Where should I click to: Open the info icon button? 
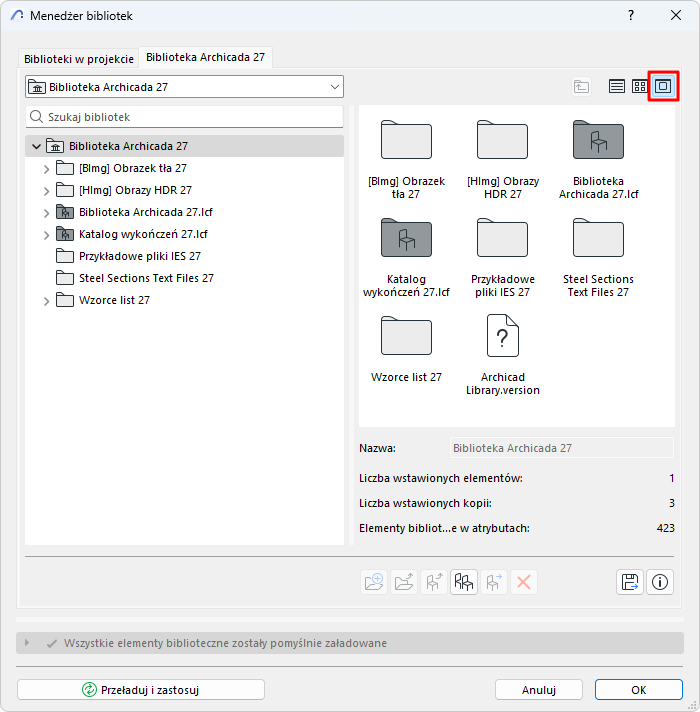pos(660,582)
